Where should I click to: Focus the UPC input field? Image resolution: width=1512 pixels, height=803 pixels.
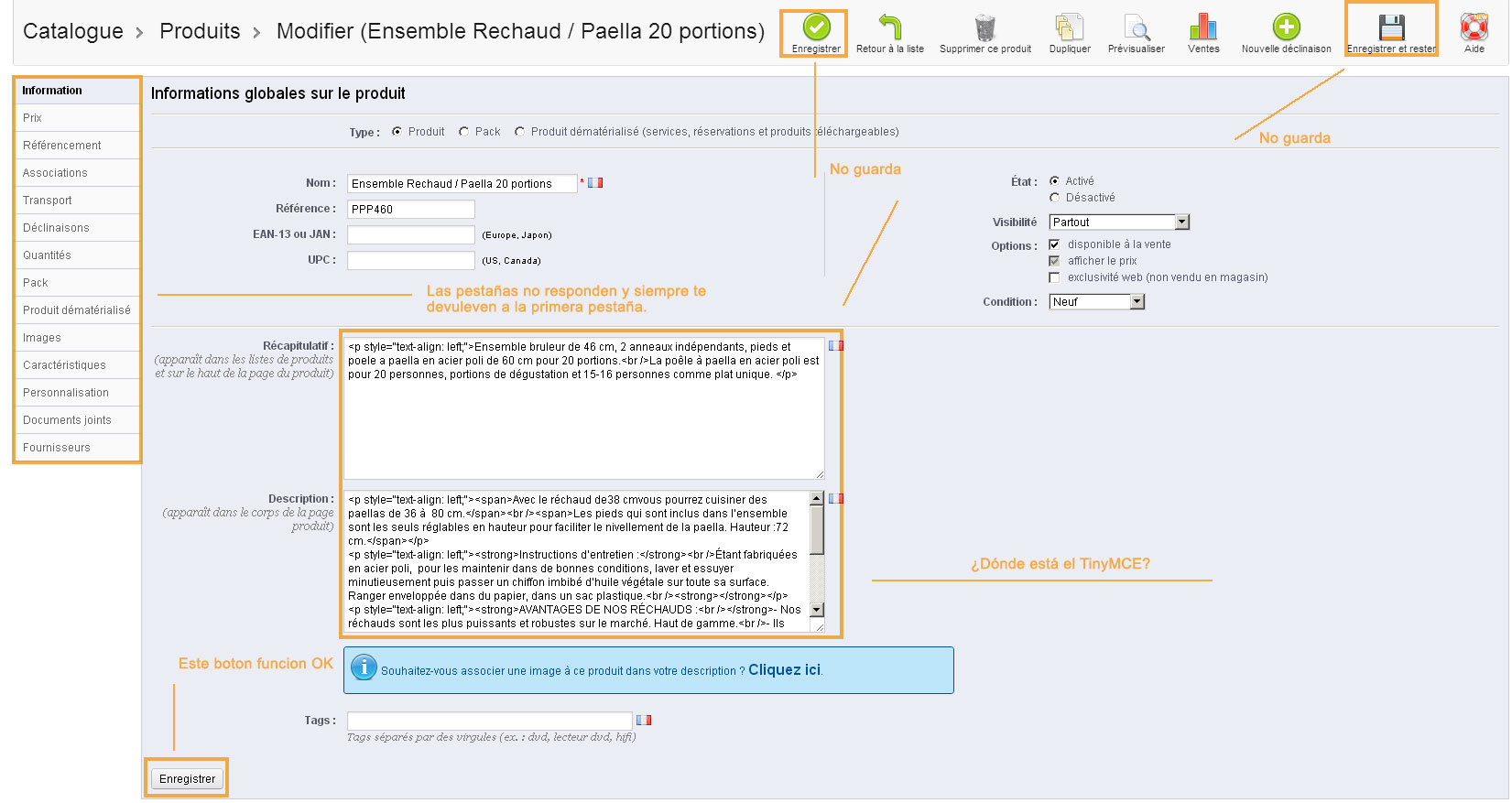pos(411,260)
